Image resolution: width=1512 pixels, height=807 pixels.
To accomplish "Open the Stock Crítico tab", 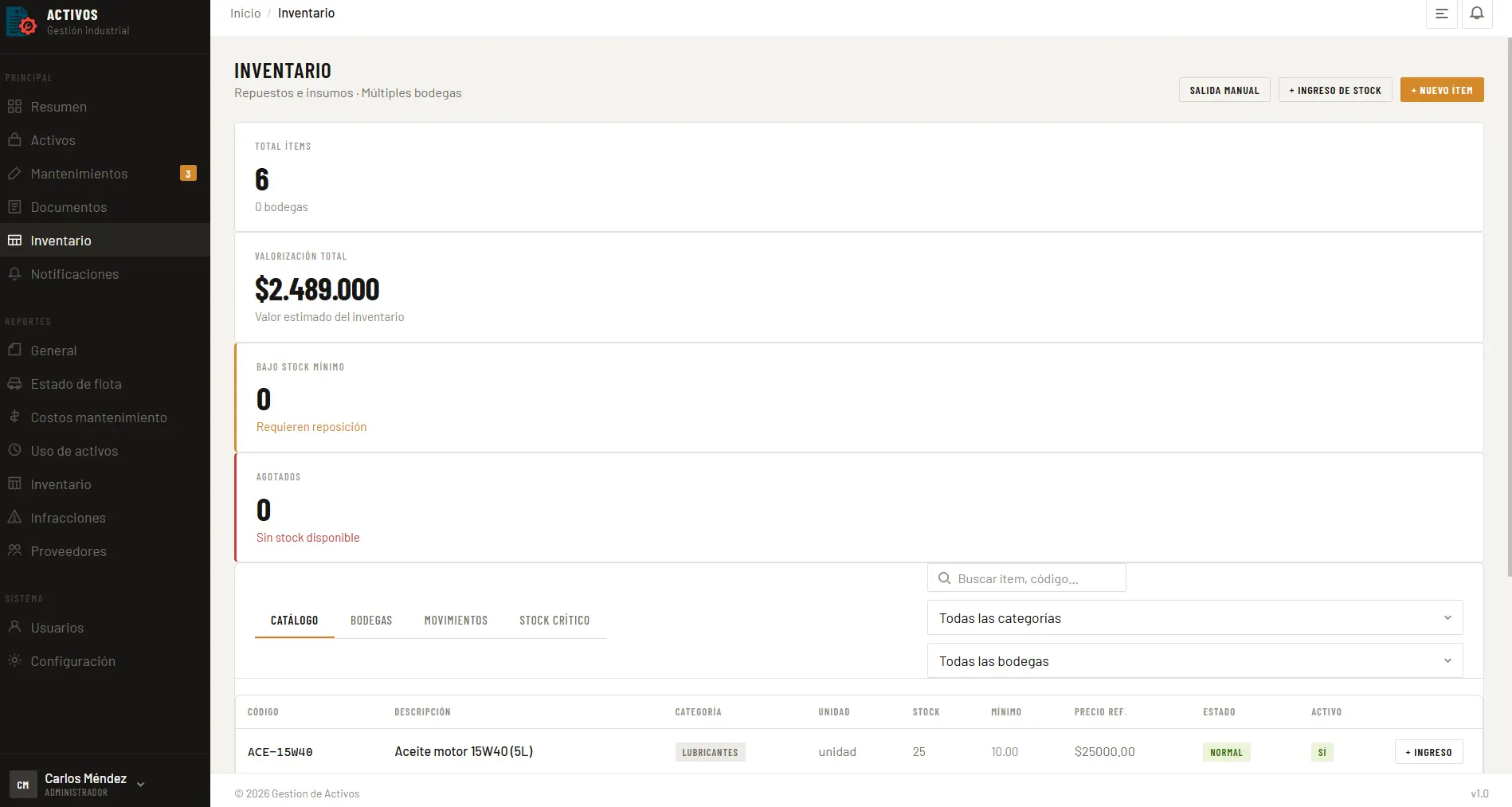I will click(554, 620).
